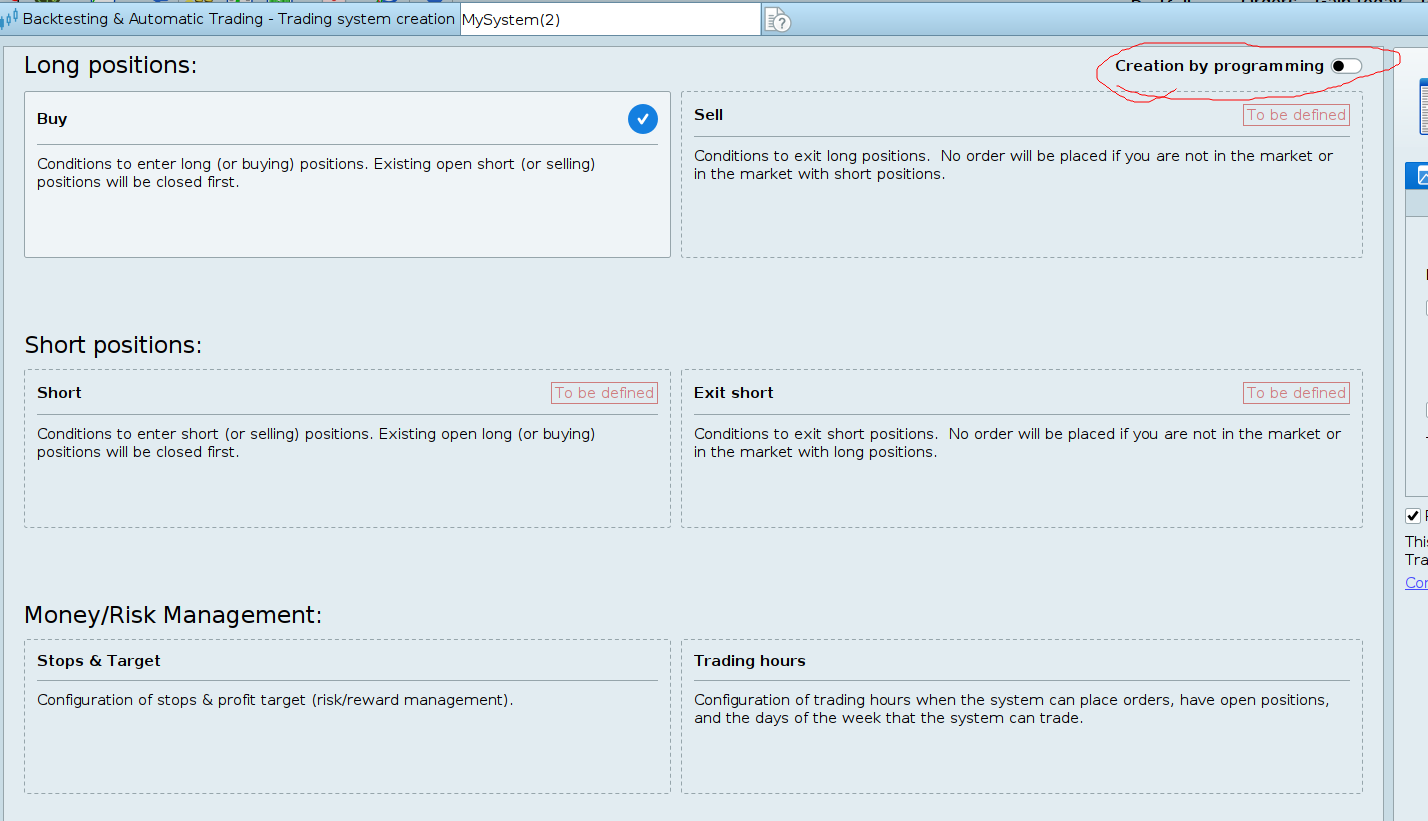1428x821 pixels.
Task: Open the Buy conditions card
Action: click(347, 174)
